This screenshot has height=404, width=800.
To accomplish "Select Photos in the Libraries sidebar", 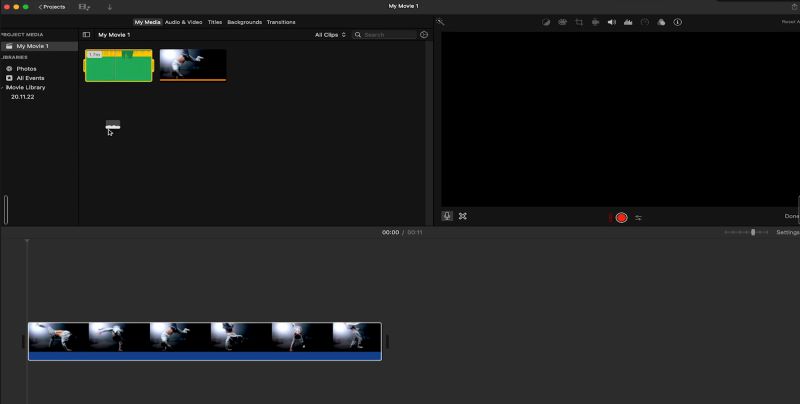I will (26, 68).
